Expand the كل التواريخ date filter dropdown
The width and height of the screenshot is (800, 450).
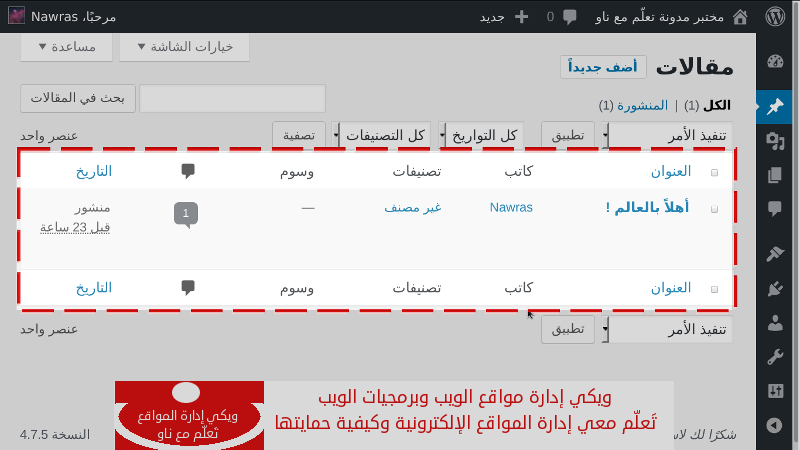point(485,135)
